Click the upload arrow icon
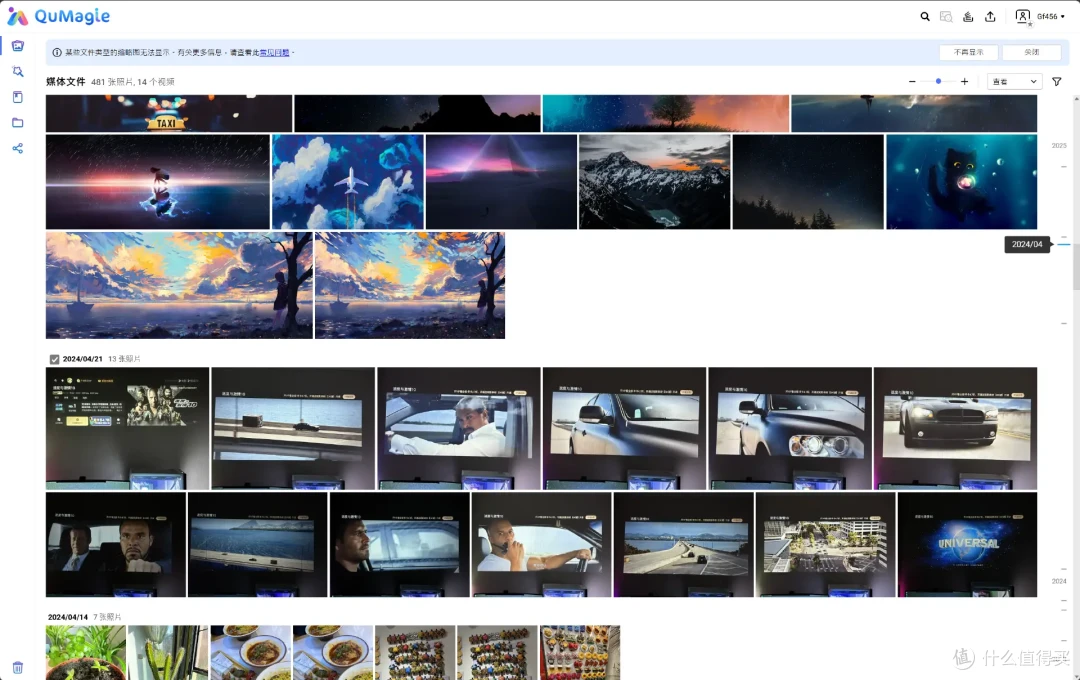Screen dimensions: 1080x680 click(990, 17)
